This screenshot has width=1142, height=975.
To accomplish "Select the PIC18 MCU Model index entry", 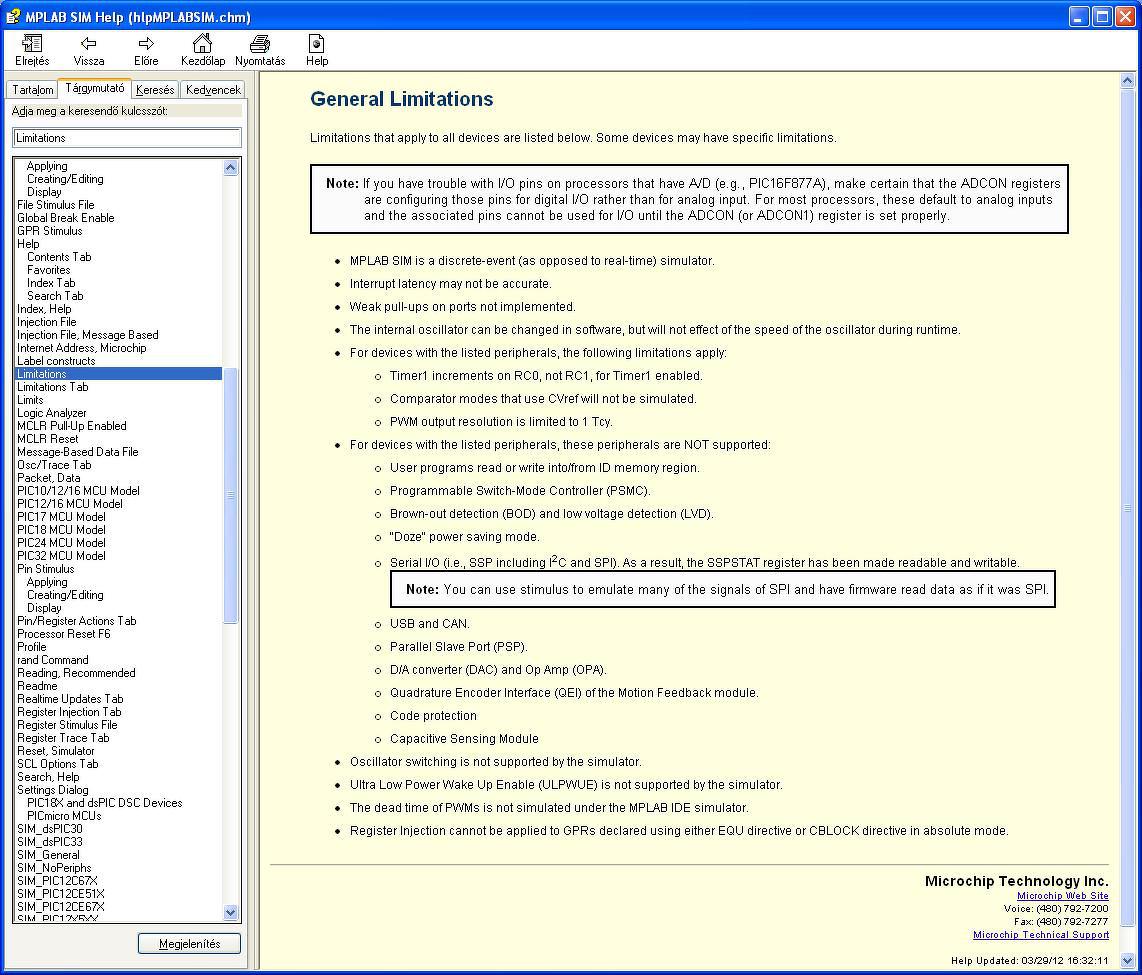I will coord(61,529).
